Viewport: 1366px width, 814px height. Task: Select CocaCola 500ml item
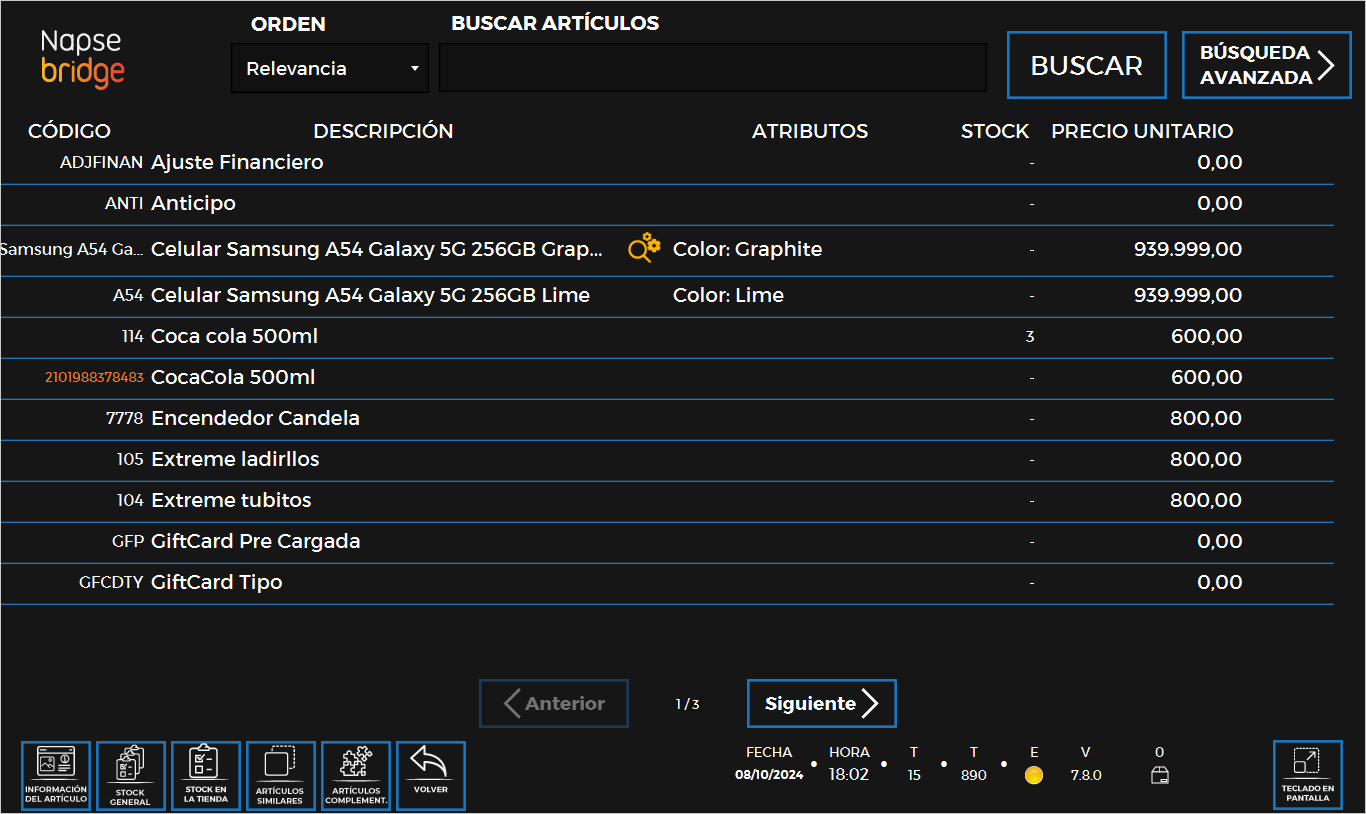point(233,377)
